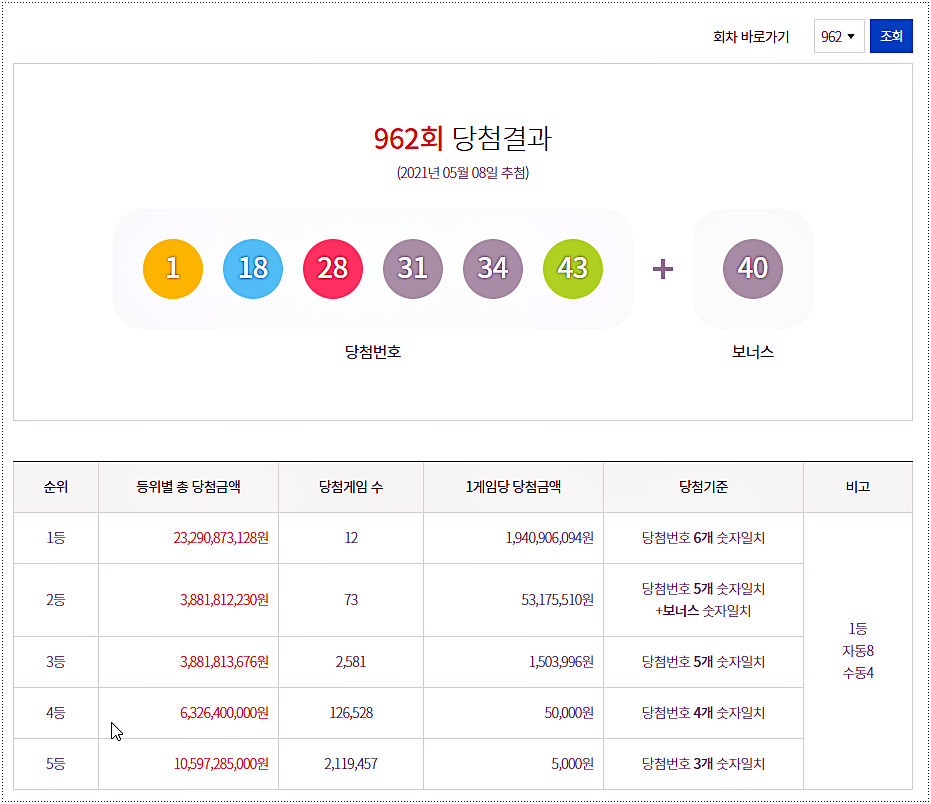Screen dimensions: 931x804
Task: Click the blue 조회 button
Action: 891,36
